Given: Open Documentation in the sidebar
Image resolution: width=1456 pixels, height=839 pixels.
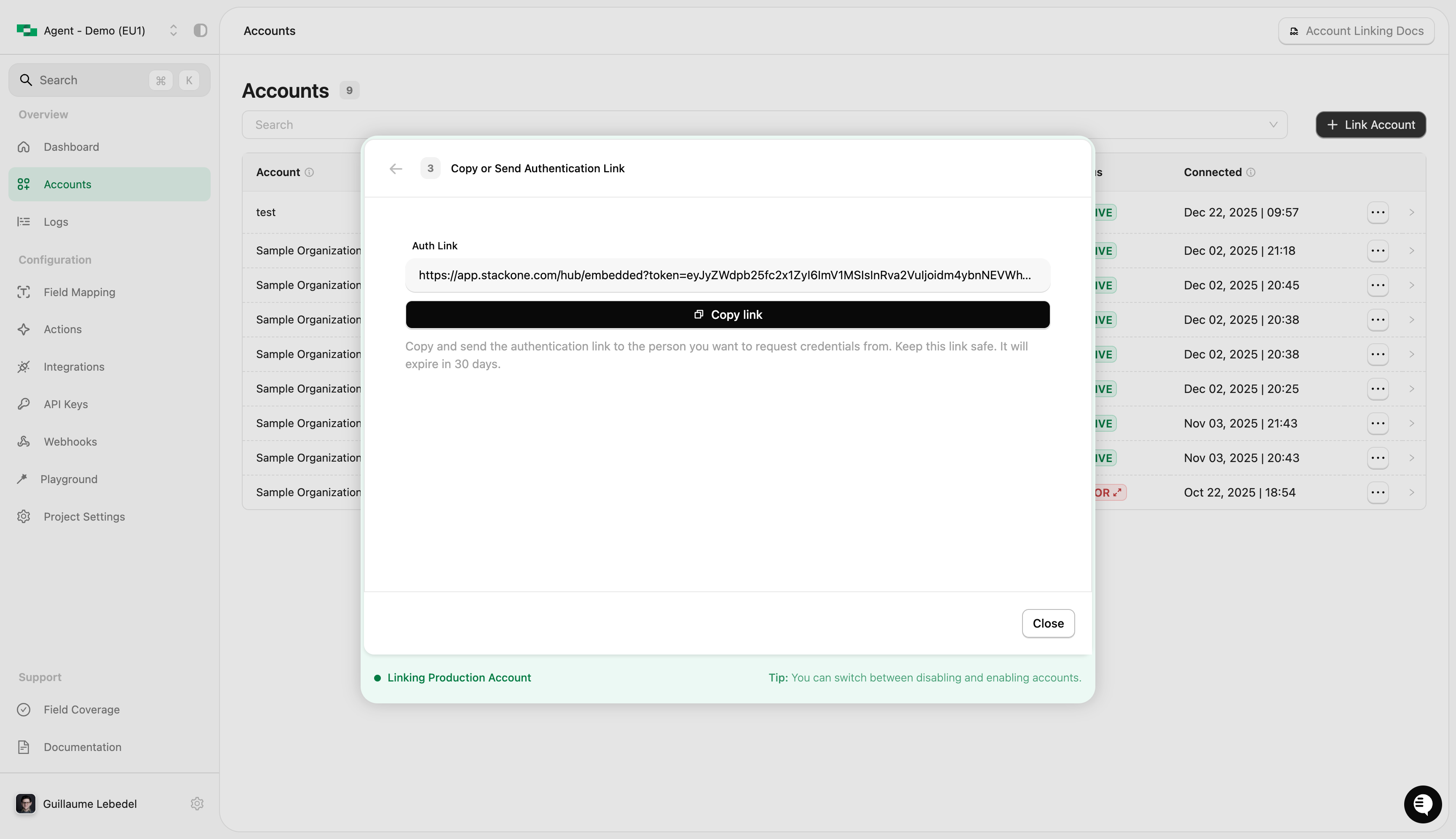Looking at the screenshot, I should pyautogui.click(x=110, y=747).
